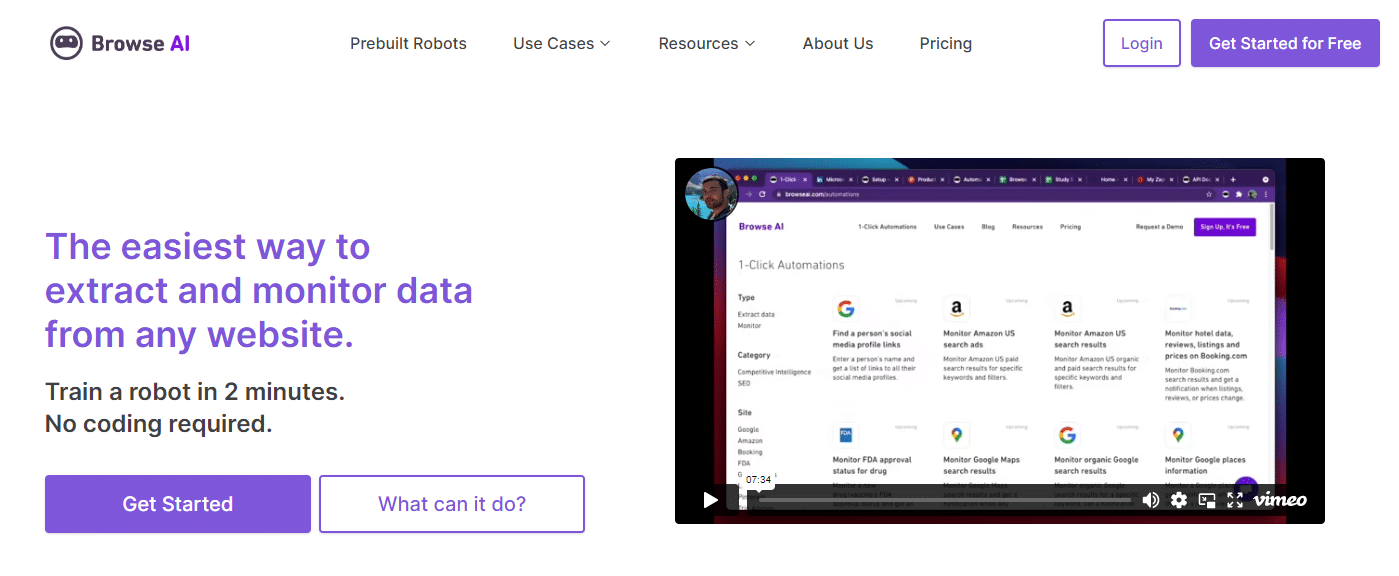
Task: Click the What can it do? button
Action: click(452, 504)
